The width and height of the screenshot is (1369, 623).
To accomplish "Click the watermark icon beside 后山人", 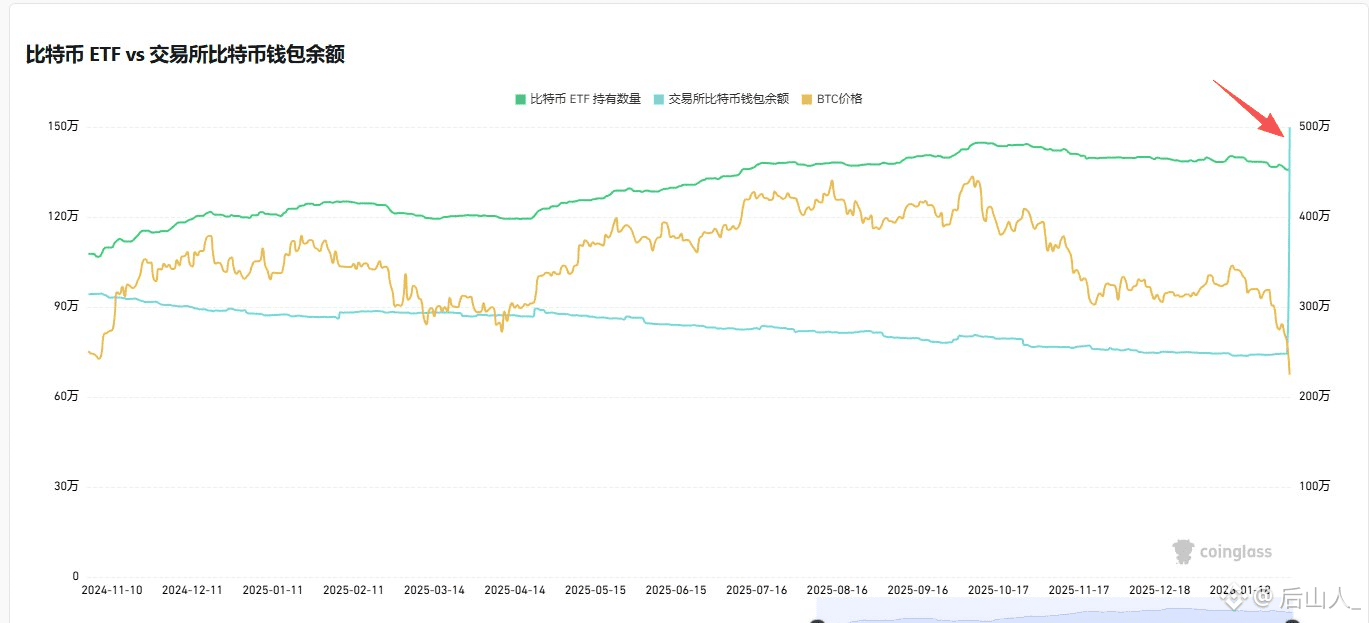I will [x=1236, y=598].
